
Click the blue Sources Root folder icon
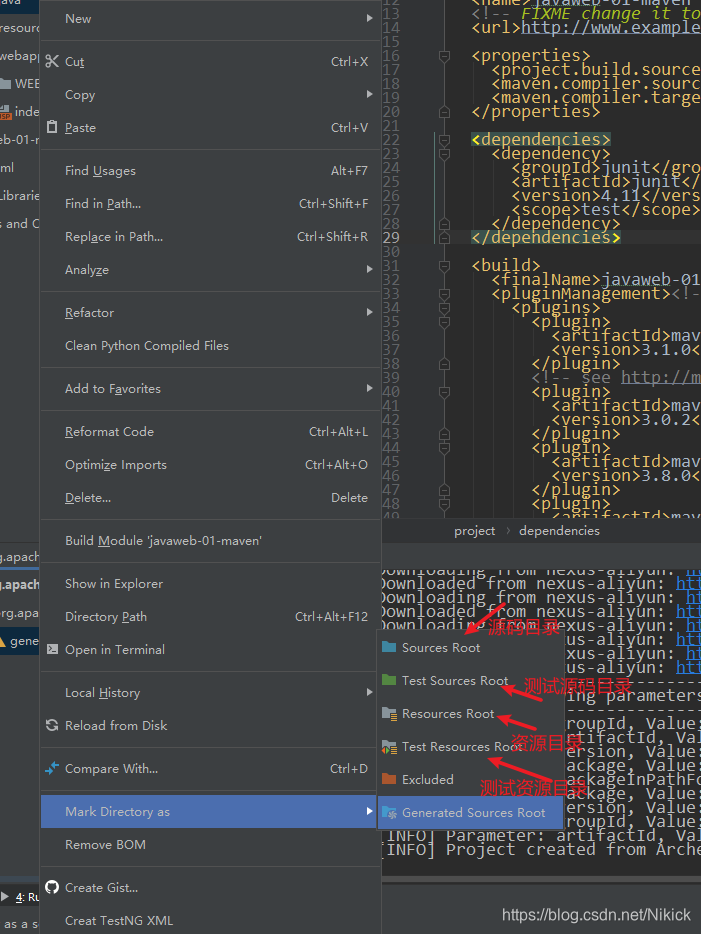[389, 647]
